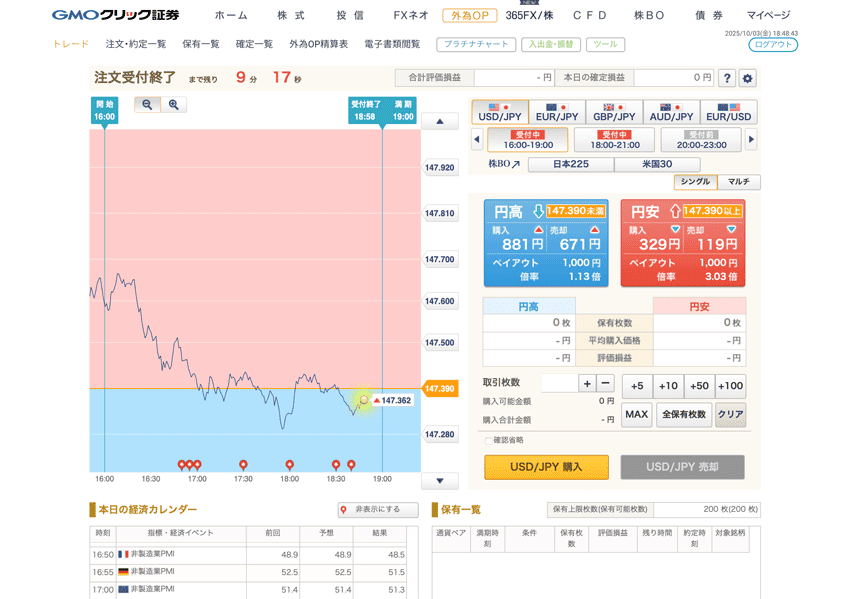Screen dimensions: 850x599
Task: Select シングル view mode
Action: tap(695, 182)
